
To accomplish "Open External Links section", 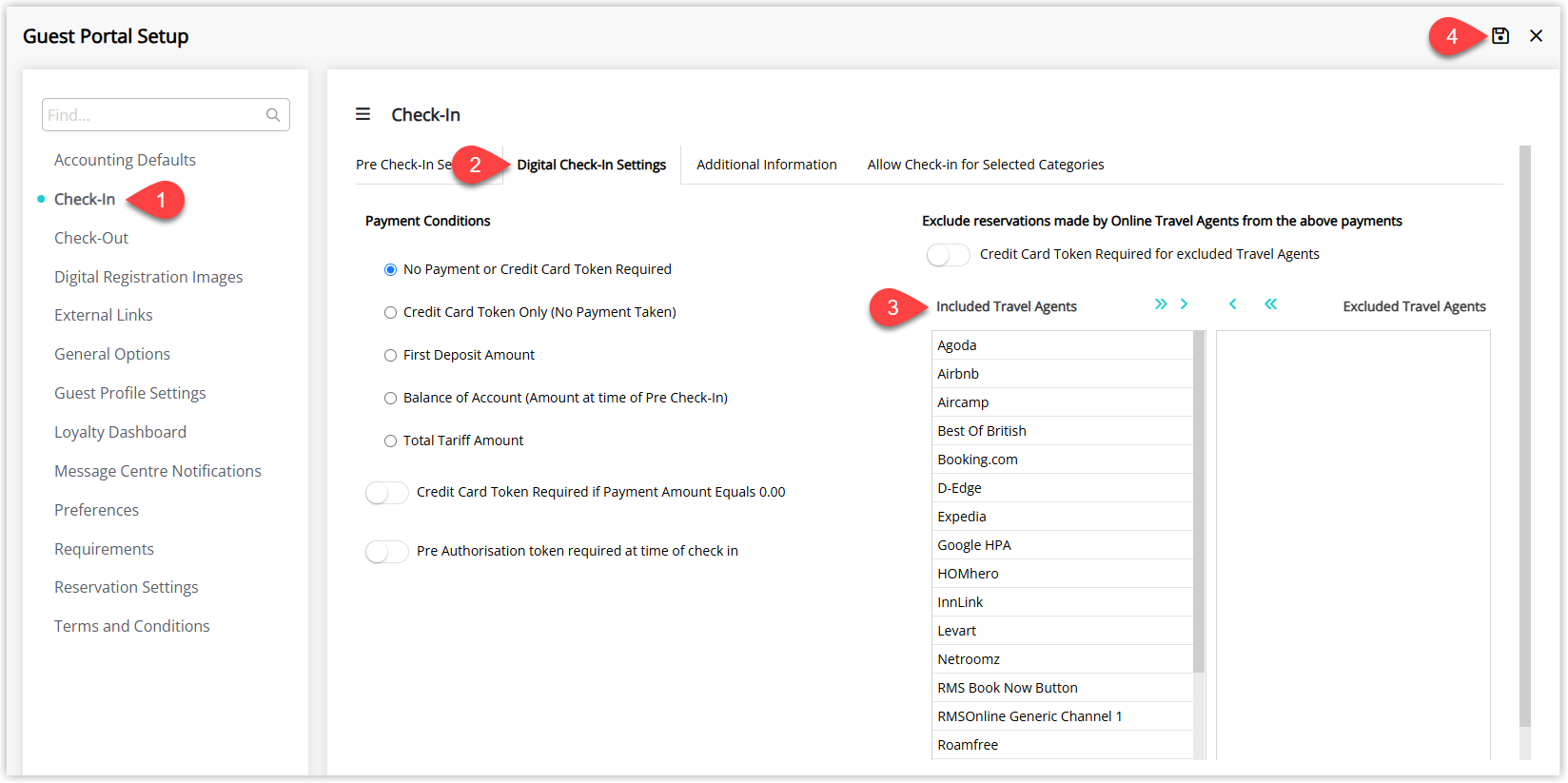I will tap(104, 315).
